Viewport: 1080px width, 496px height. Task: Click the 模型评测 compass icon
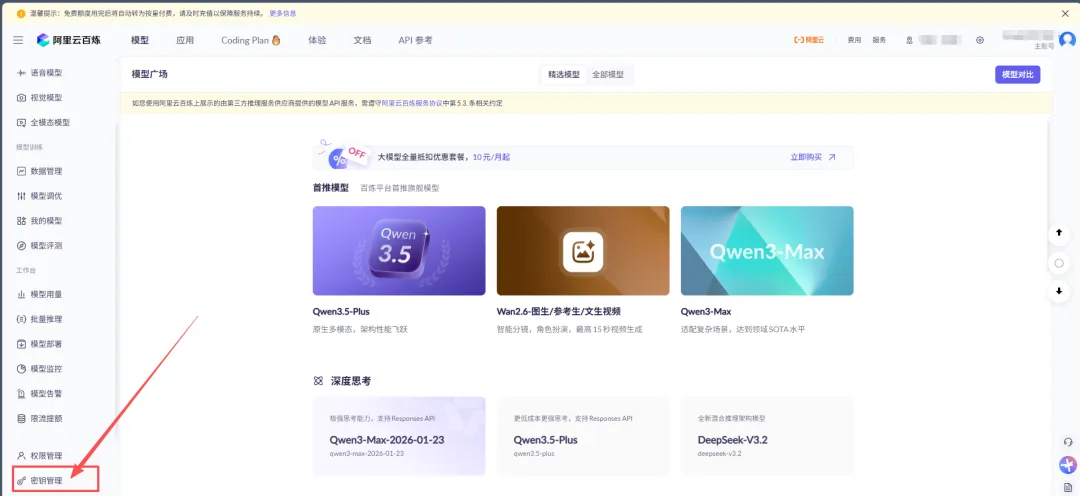(21, 245)
